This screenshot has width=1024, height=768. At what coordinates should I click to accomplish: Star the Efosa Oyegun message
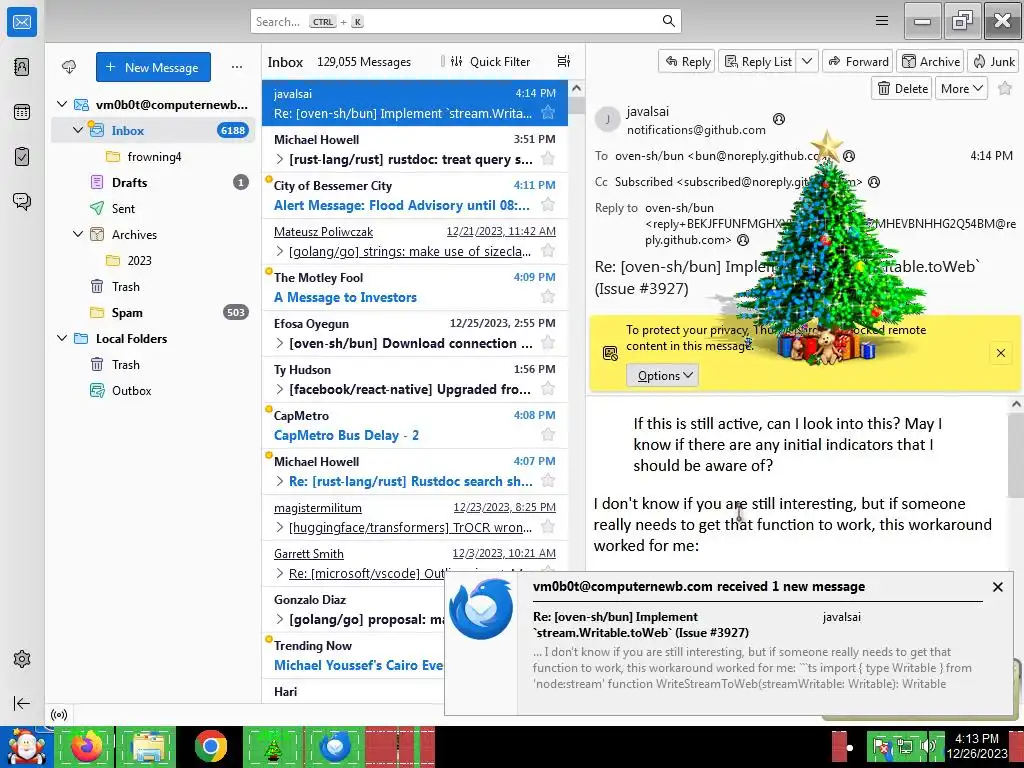[x=548, y=343]
